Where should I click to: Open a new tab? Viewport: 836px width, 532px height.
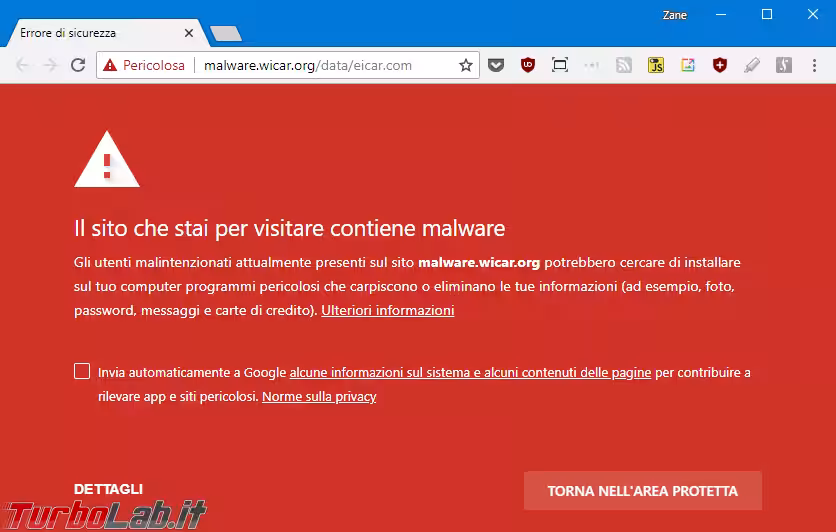(226, 34)
